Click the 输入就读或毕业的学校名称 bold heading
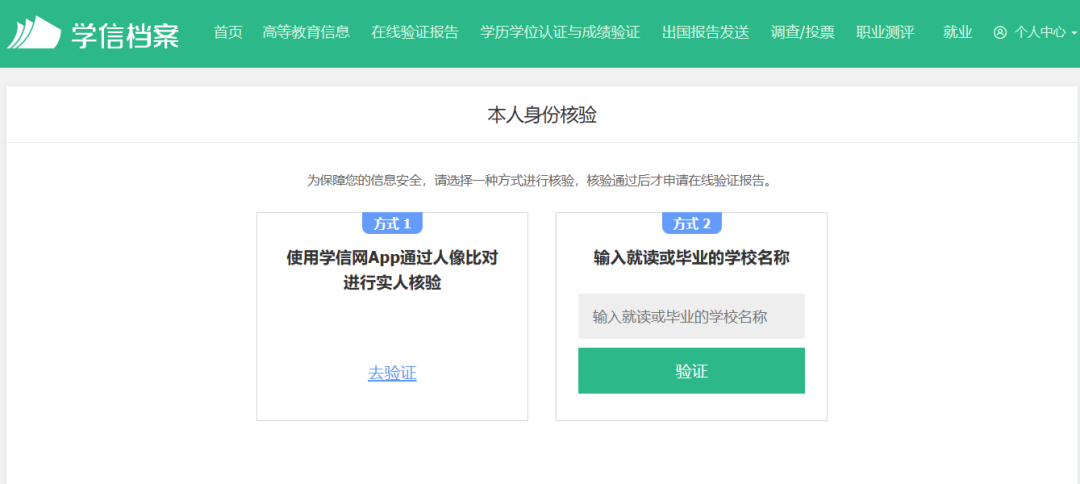This screenshot has height=484, width=1080. 691,258
